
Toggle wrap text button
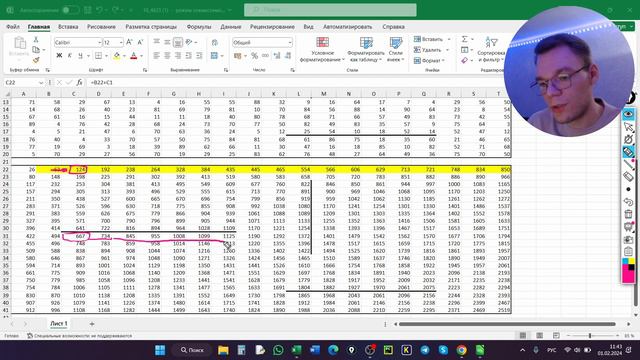pyautogui.click(x=215, y=42)
